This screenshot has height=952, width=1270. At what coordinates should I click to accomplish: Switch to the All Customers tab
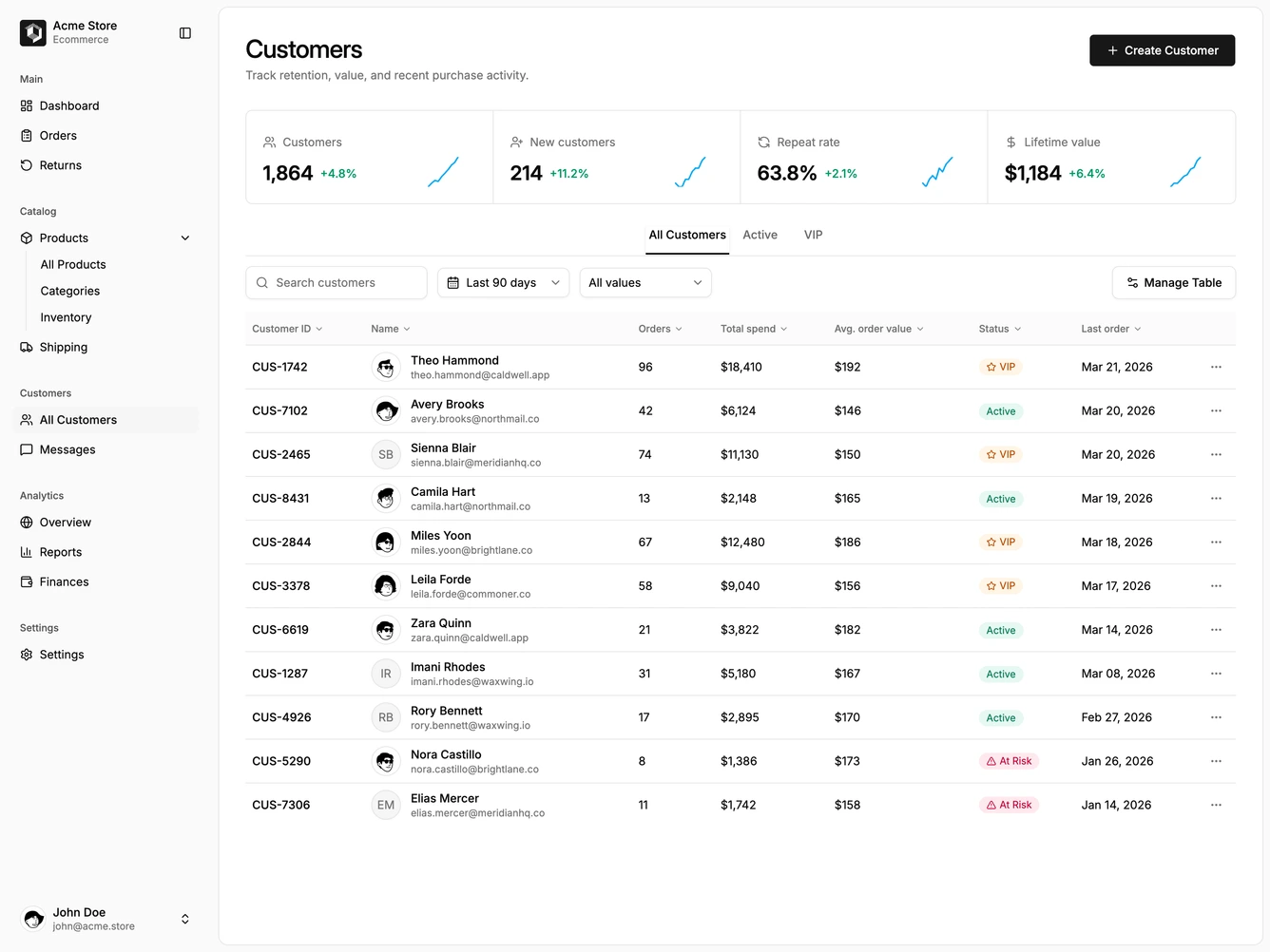(687, 236)
